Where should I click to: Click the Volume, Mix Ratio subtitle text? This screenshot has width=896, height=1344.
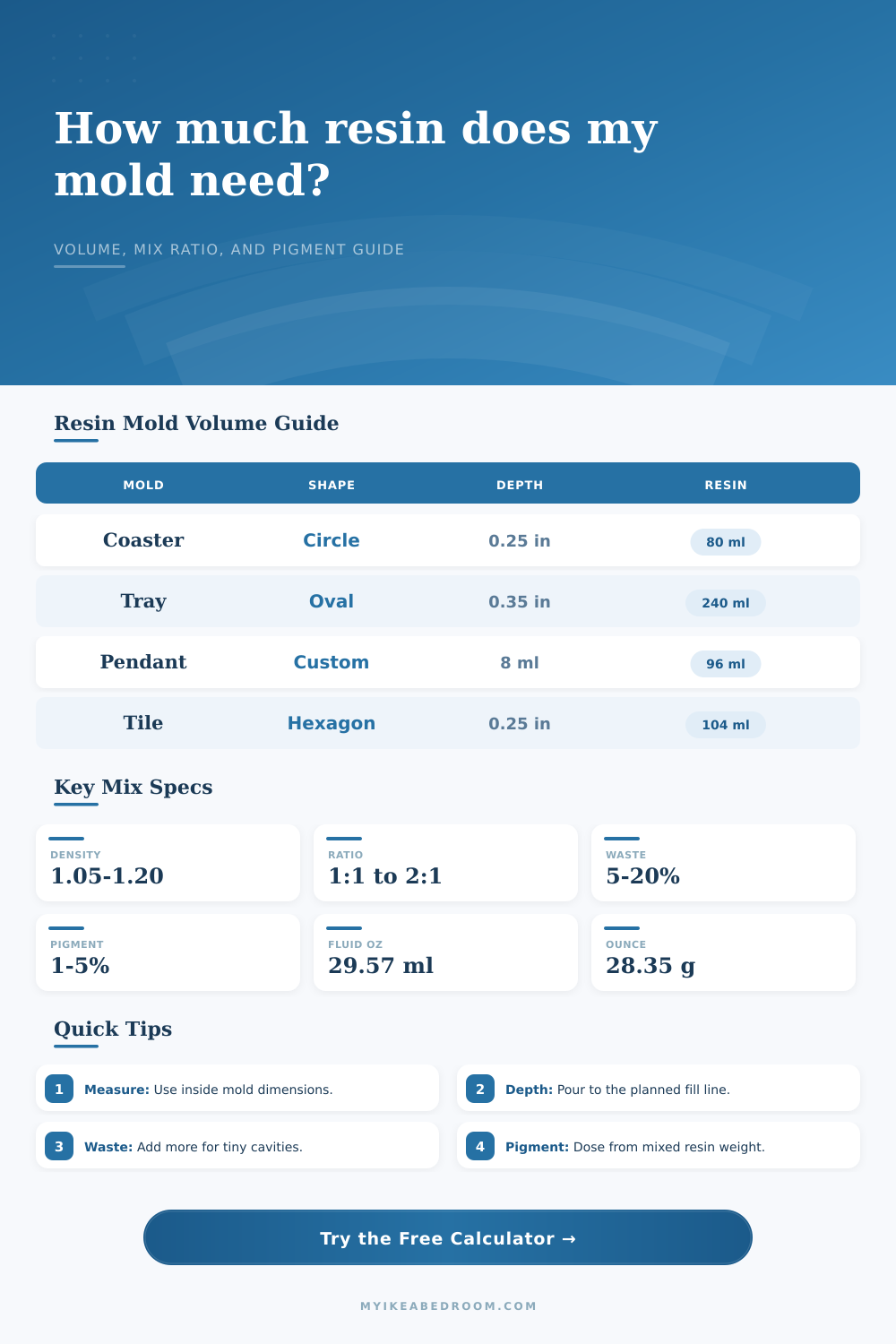(x=229, y=249)
